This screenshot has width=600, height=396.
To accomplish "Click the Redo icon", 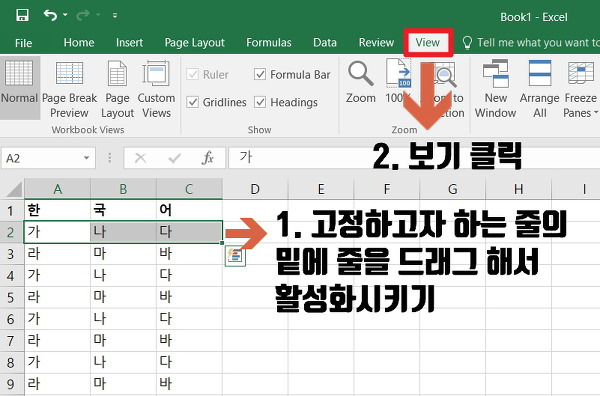I will tap(83, 15).
